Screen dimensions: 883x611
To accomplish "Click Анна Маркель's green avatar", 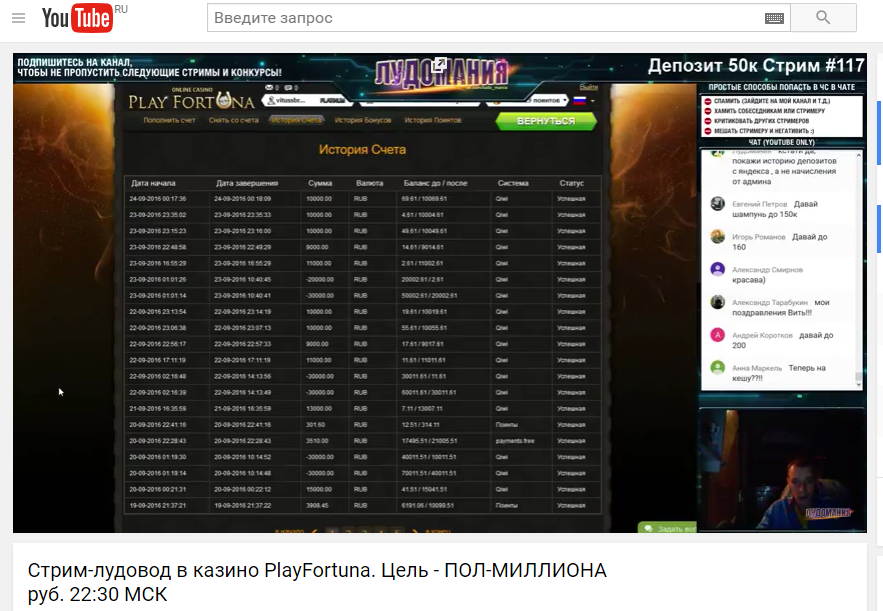I will [x=717, y=367].
